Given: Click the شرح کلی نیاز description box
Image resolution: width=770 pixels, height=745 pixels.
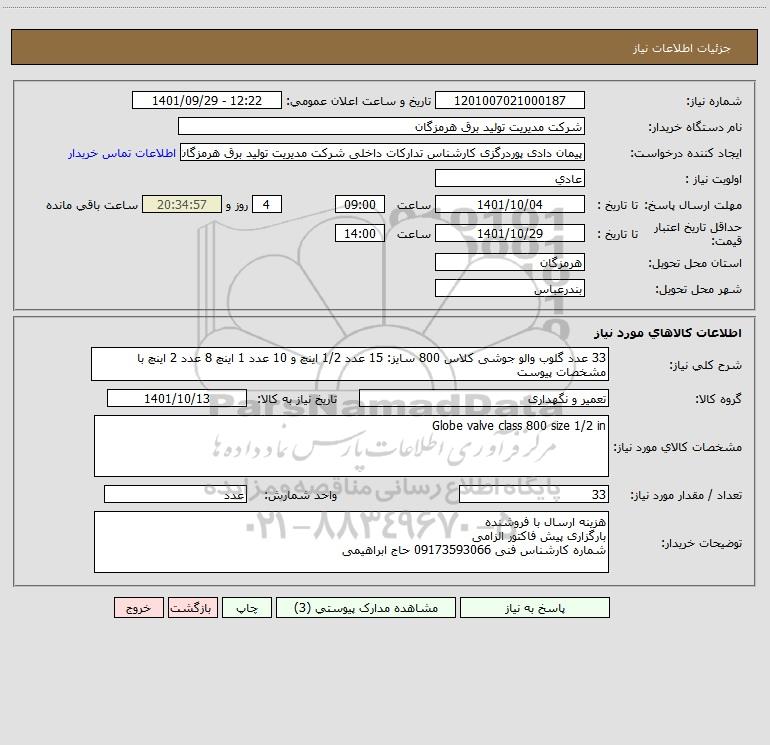Looking at the screenshot, I should coord(350,364).
